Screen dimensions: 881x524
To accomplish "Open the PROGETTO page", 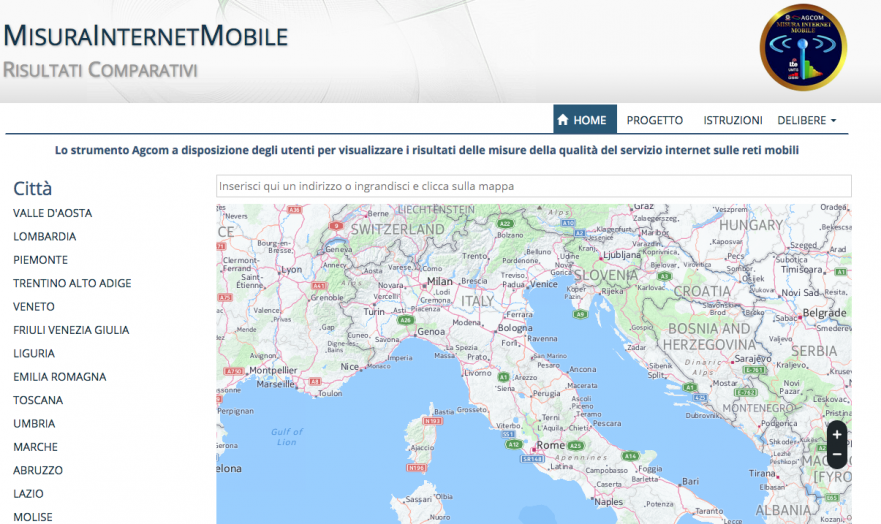I will [655, 120].
